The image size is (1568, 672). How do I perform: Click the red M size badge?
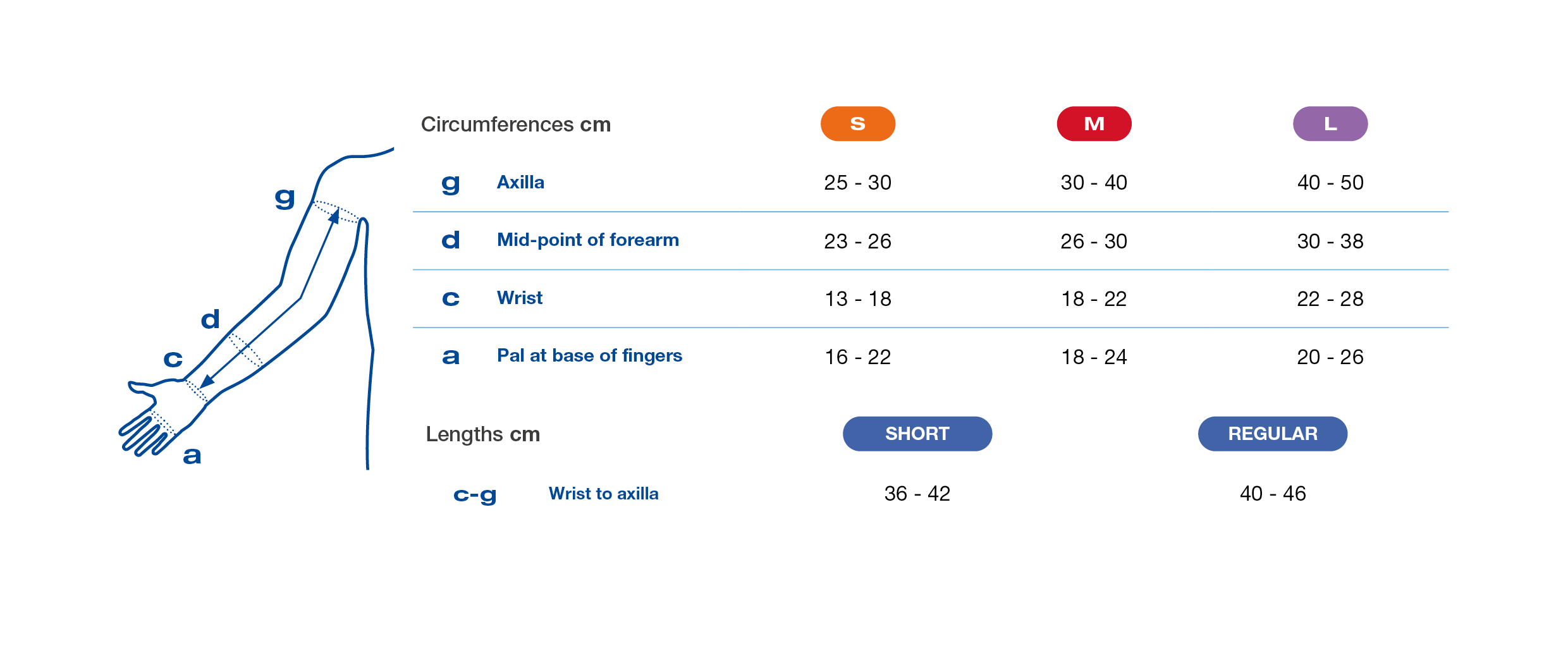1094,124
